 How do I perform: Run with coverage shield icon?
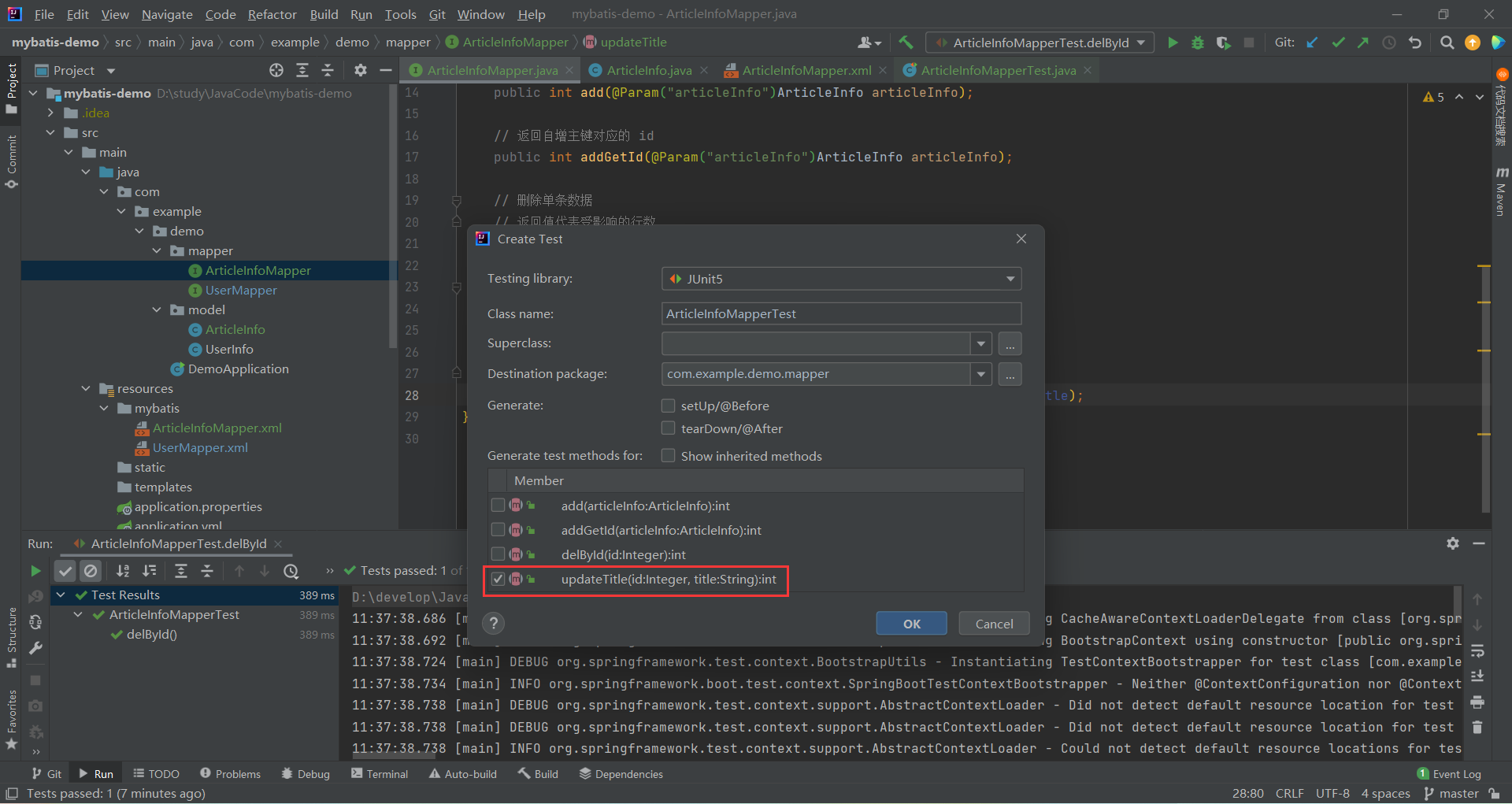coord(1223,43)
